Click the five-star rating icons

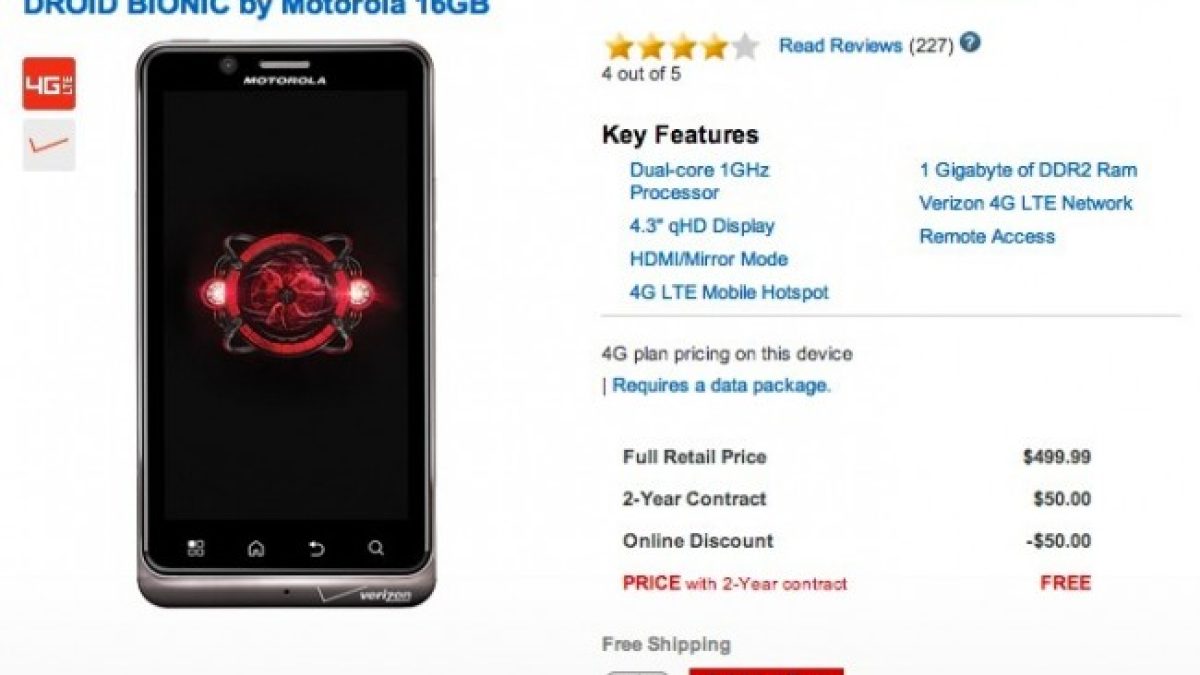coord(681,46)
